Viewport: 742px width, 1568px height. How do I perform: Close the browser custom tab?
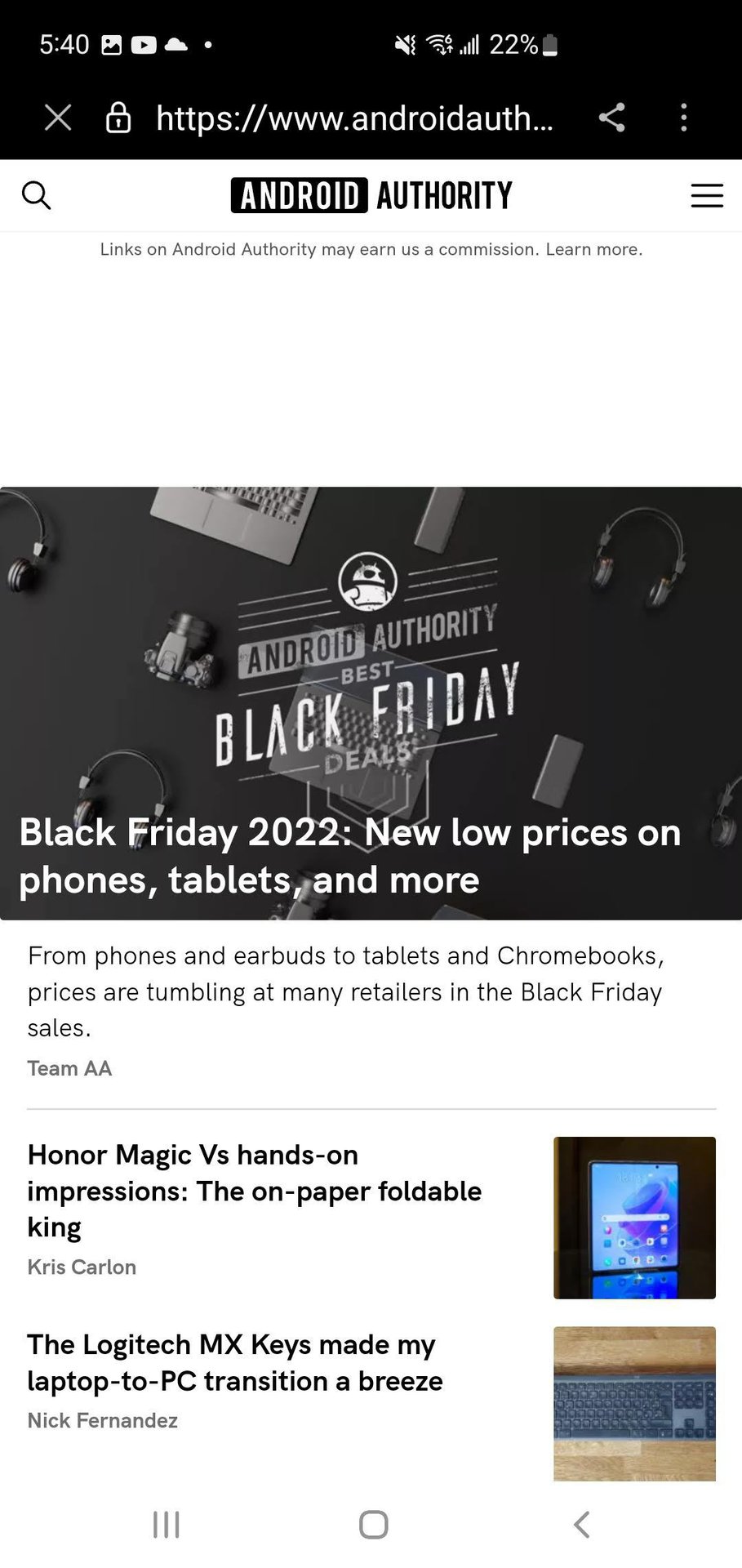58,118
